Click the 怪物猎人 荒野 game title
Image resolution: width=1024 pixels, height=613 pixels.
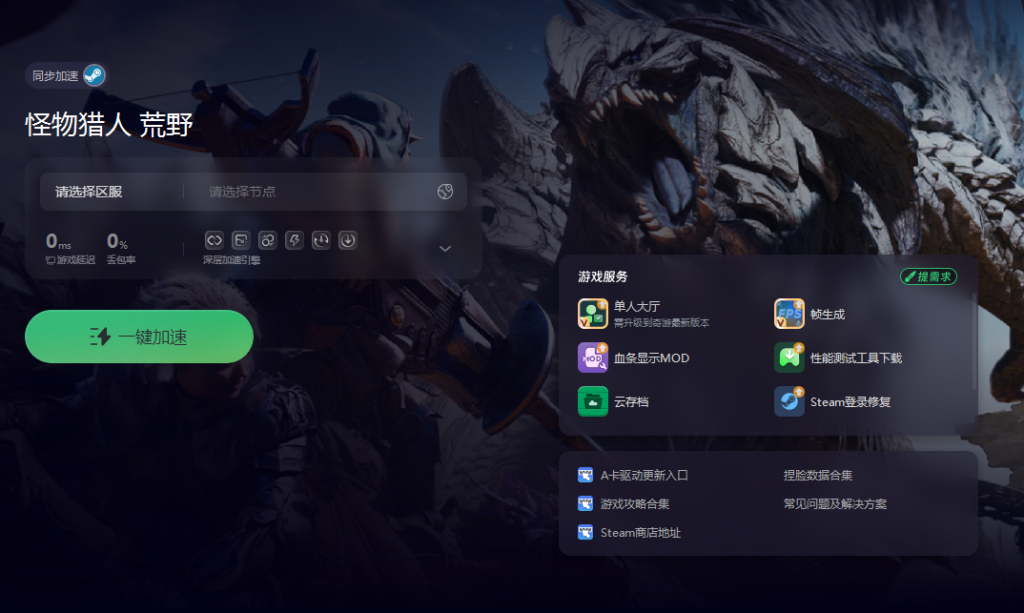109,124
